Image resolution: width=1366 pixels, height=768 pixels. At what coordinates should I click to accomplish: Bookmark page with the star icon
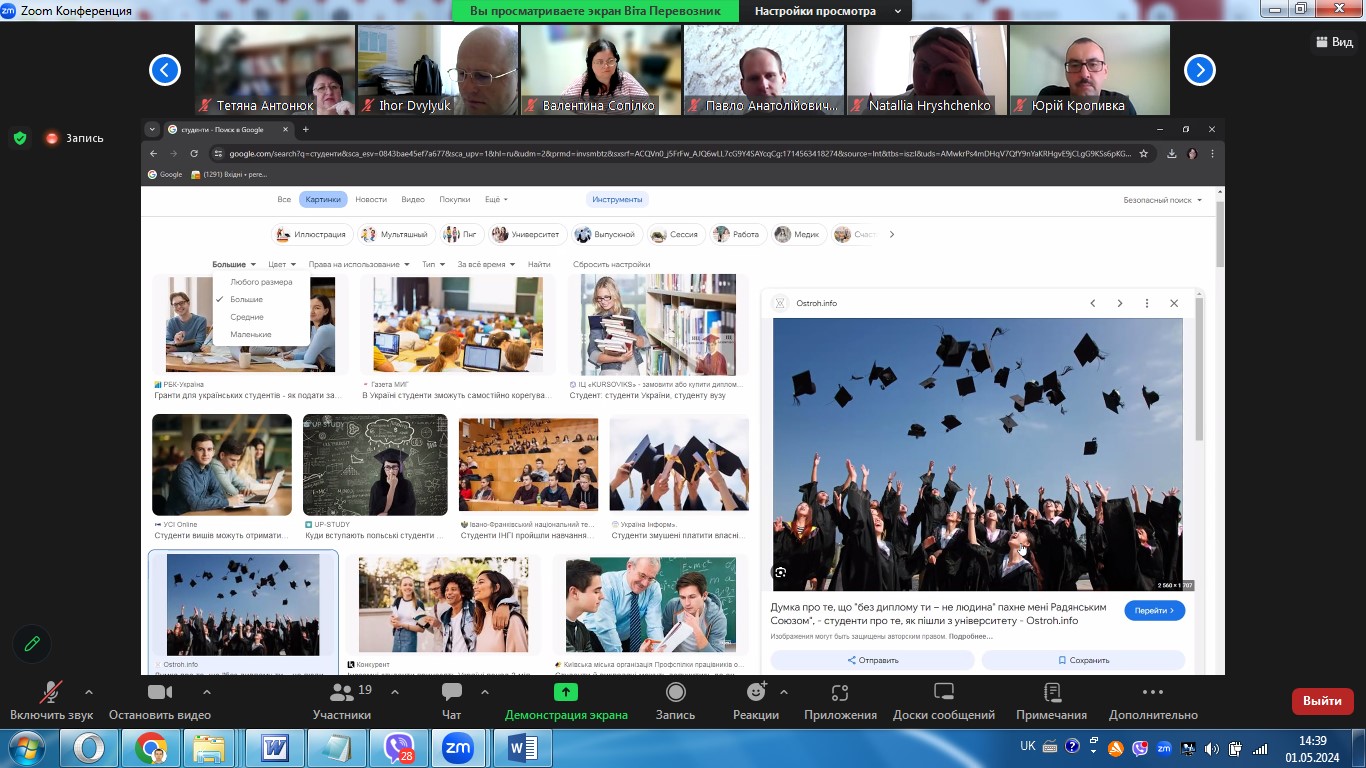click(1144, 153)
